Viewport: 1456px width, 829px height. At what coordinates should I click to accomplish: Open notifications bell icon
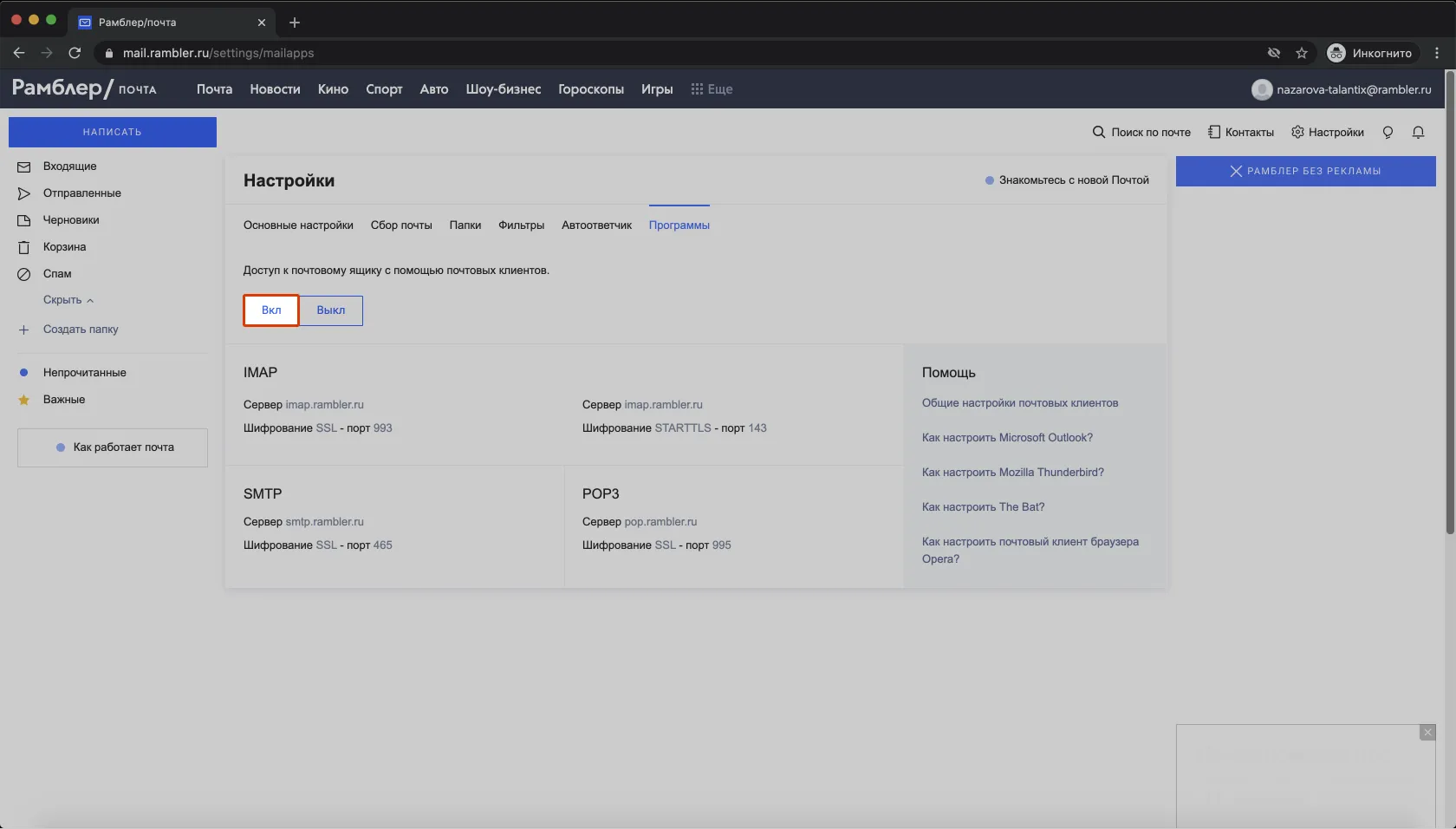pos(1418,133)
